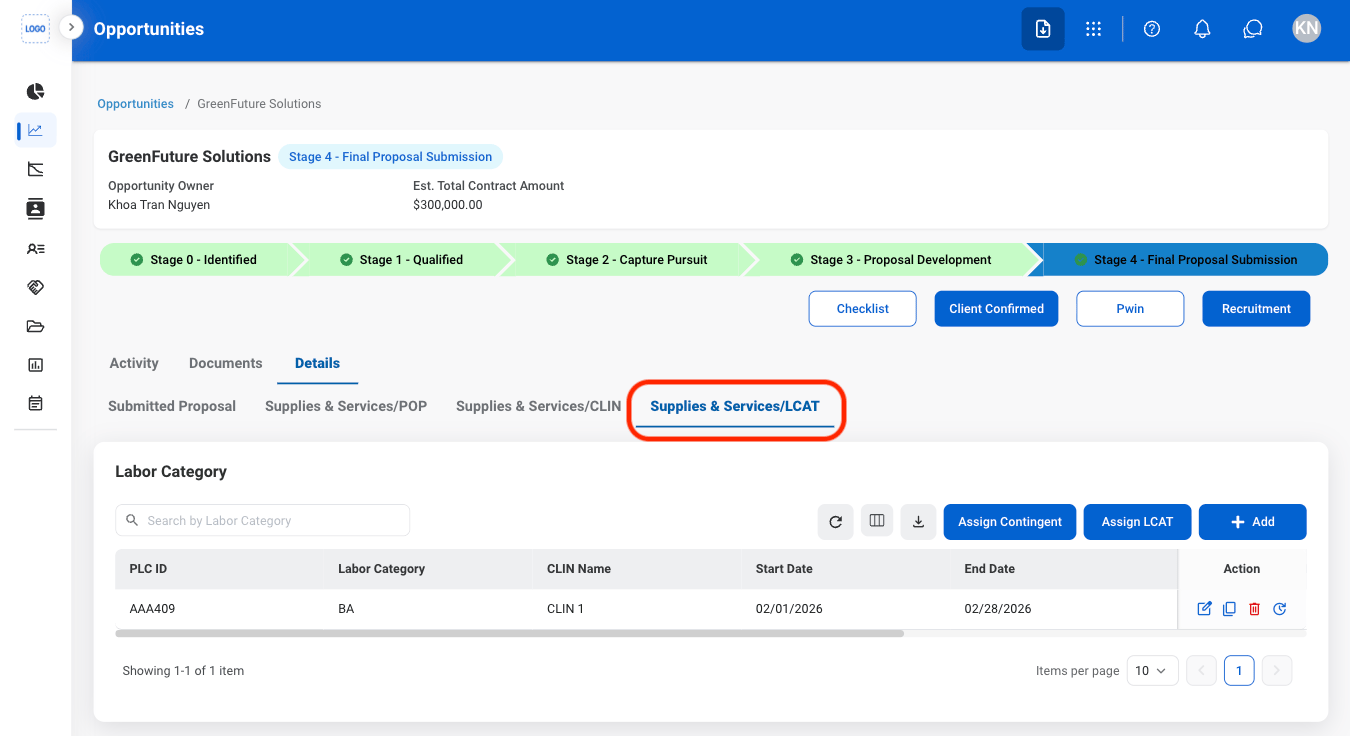This screenshot has height=736, width=1350.
Task: Open the help question mark icon
Action: tap(1152, 29)
